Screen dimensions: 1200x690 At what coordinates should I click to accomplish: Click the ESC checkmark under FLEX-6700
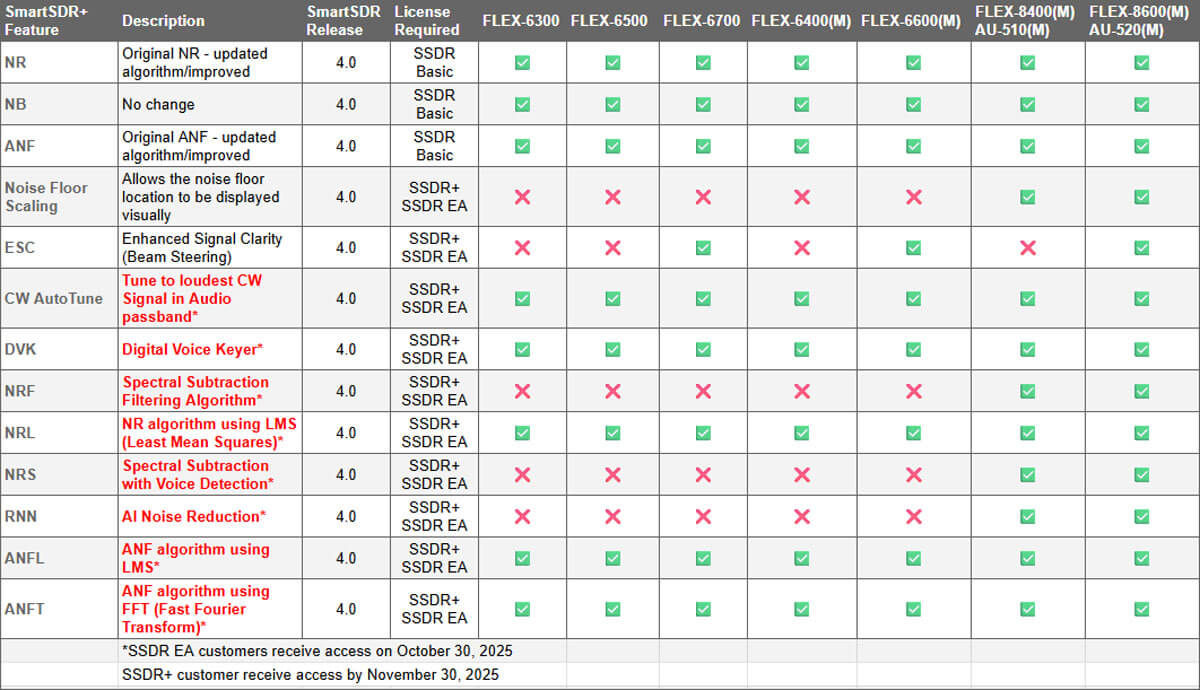point(703,247)
